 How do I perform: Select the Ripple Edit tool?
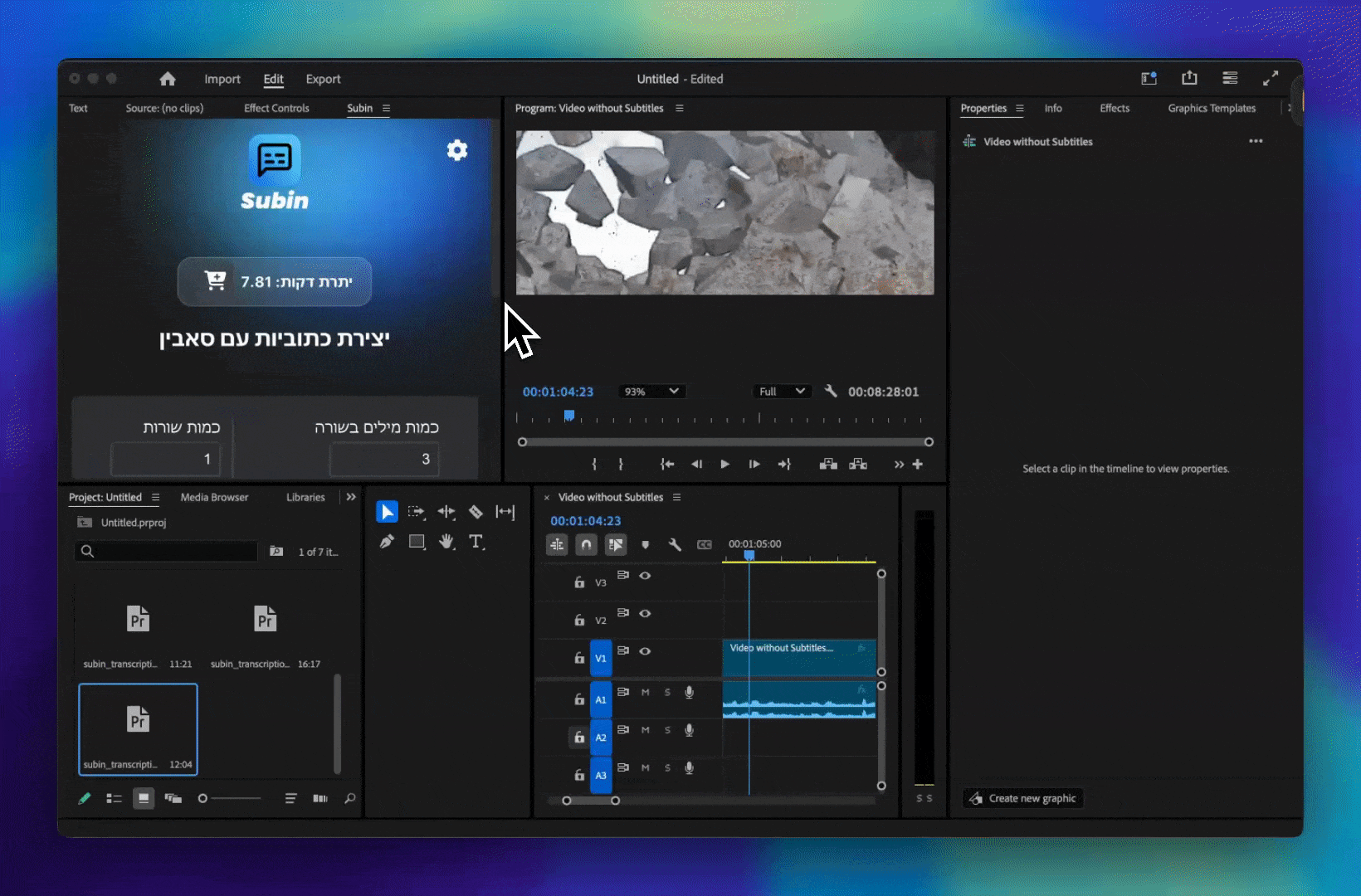click(446, 512)
